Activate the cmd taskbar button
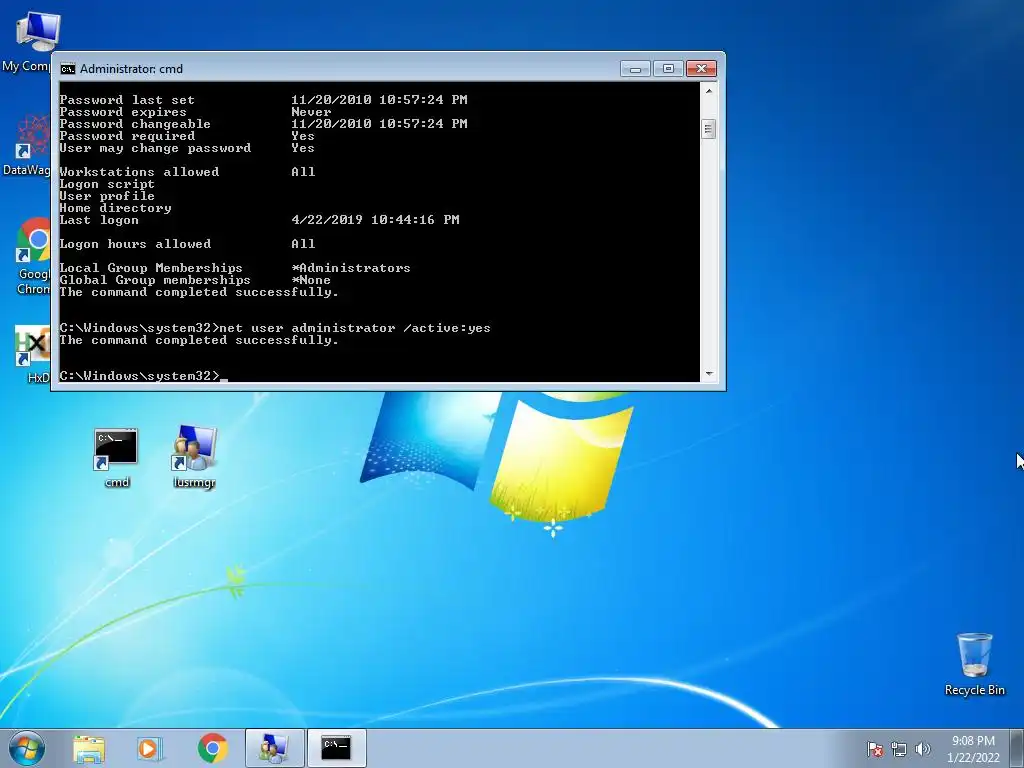 336,748
